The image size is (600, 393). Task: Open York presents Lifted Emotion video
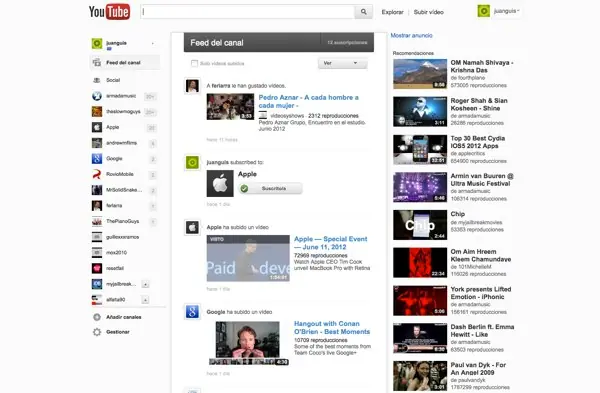click(x=481, y=293)
